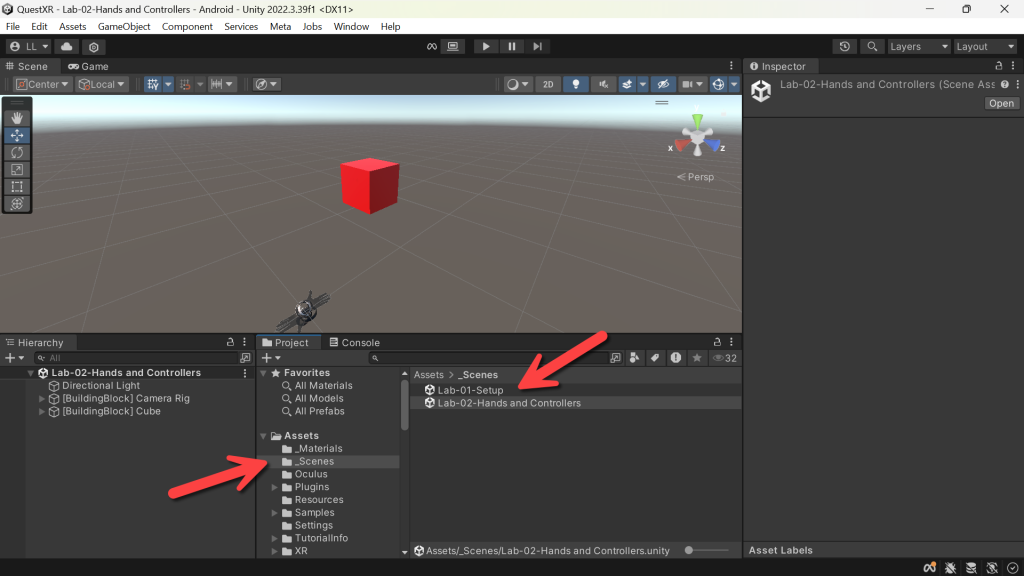
Task: Toggle the Hierarchy window lock
Action: coord(230,342)
